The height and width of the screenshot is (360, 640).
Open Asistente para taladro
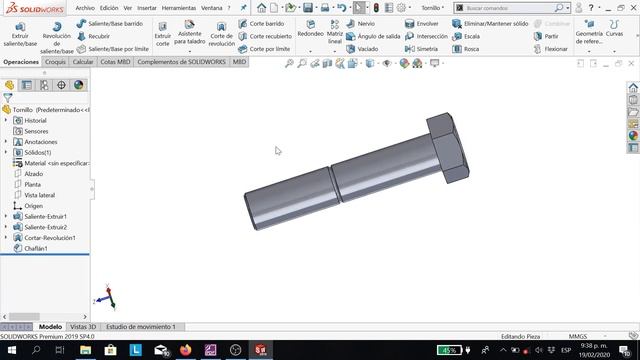(189, 32)
